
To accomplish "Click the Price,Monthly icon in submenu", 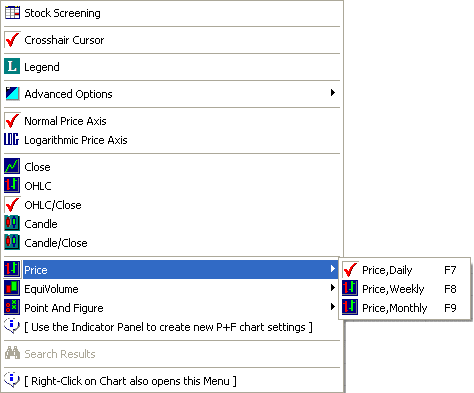I will pos(350,307).
